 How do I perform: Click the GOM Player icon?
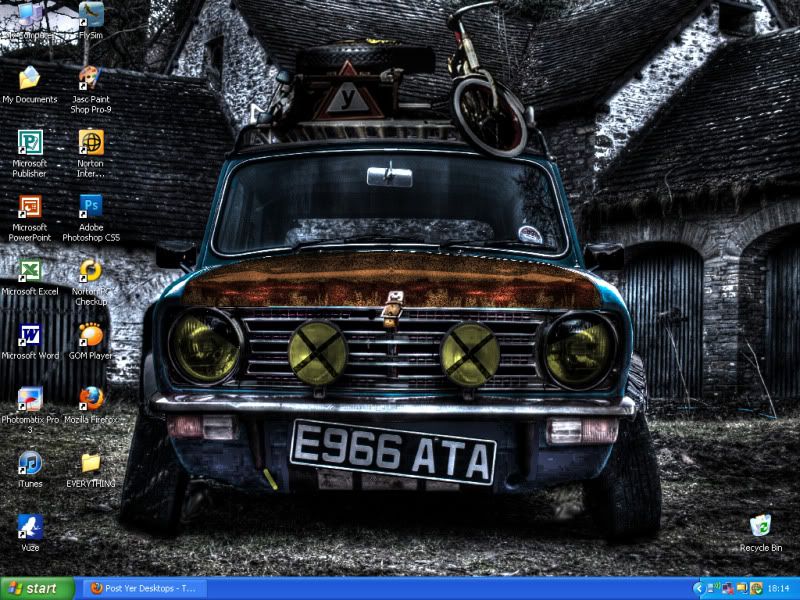click(90, 336)
